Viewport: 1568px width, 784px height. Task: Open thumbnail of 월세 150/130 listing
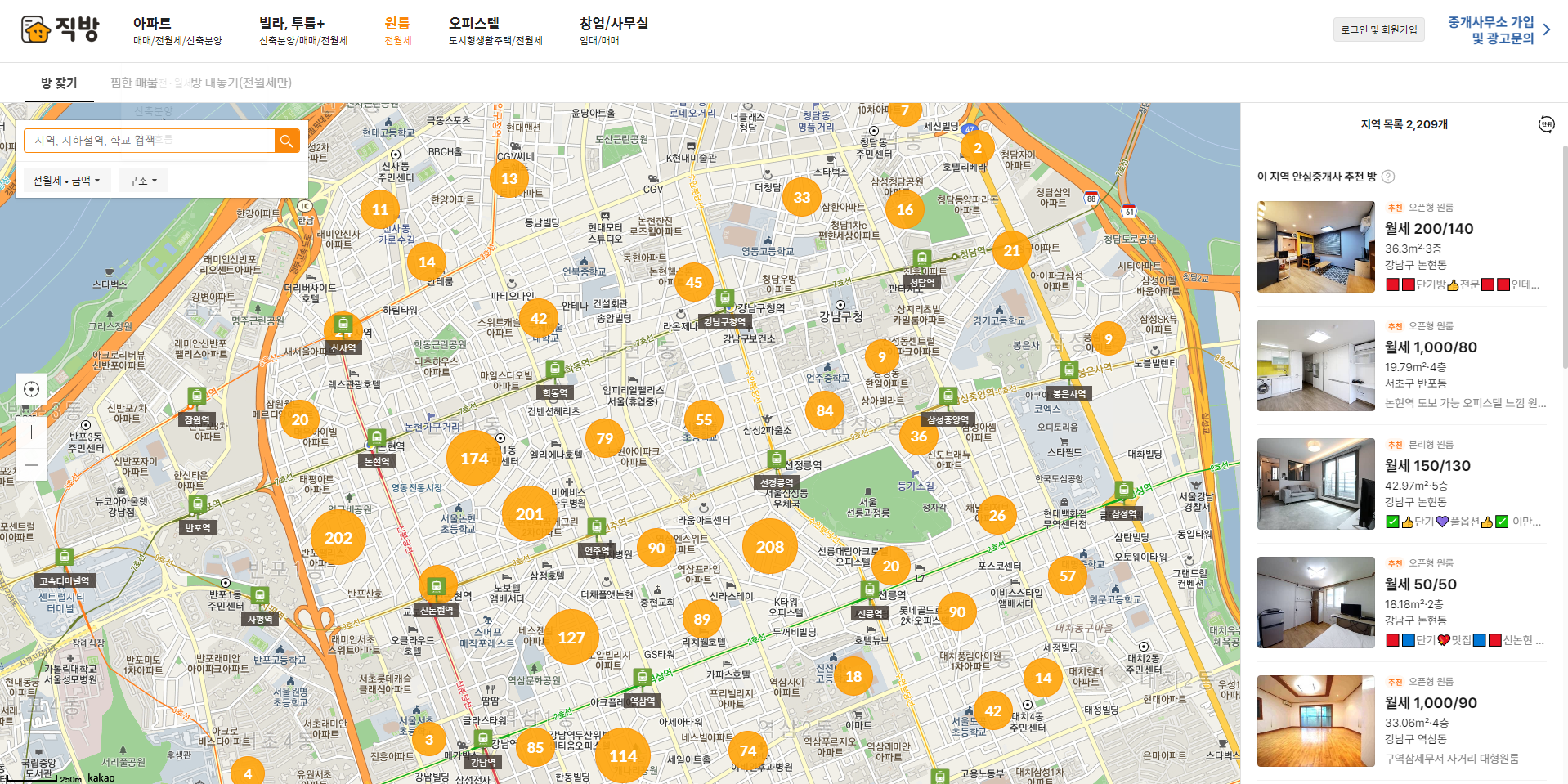1316,484
